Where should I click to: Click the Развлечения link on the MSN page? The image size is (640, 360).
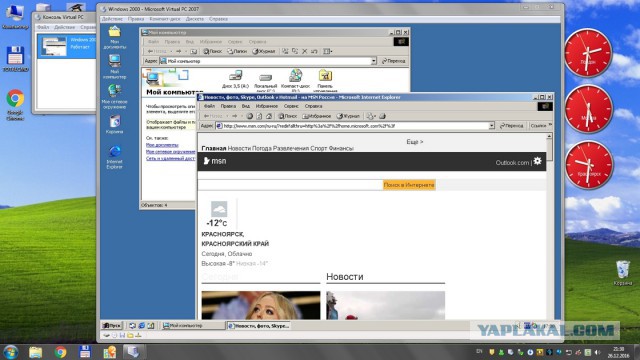pos(291,149)
